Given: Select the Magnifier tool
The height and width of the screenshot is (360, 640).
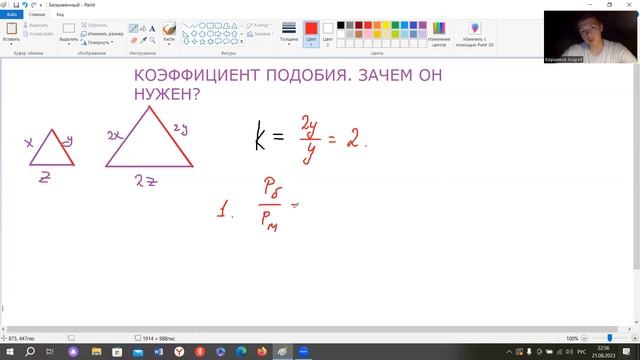Looking at the screenshot, I should pos(152,40).
